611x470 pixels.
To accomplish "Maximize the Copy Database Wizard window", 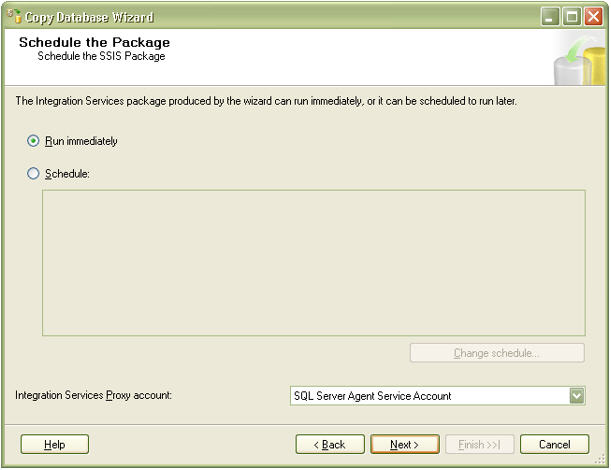I will tap(572, 17).
